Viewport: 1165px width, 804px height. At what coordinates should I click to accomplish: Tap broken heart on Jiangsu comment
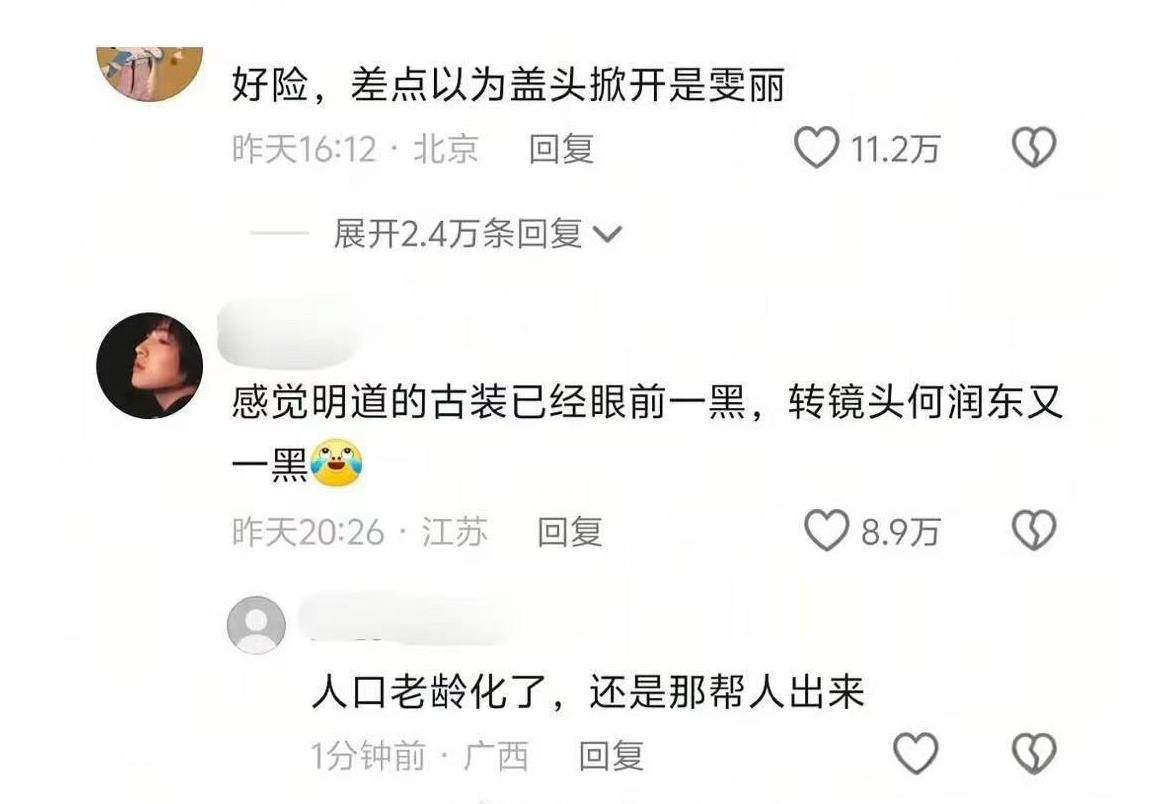tap(1033, 530)
